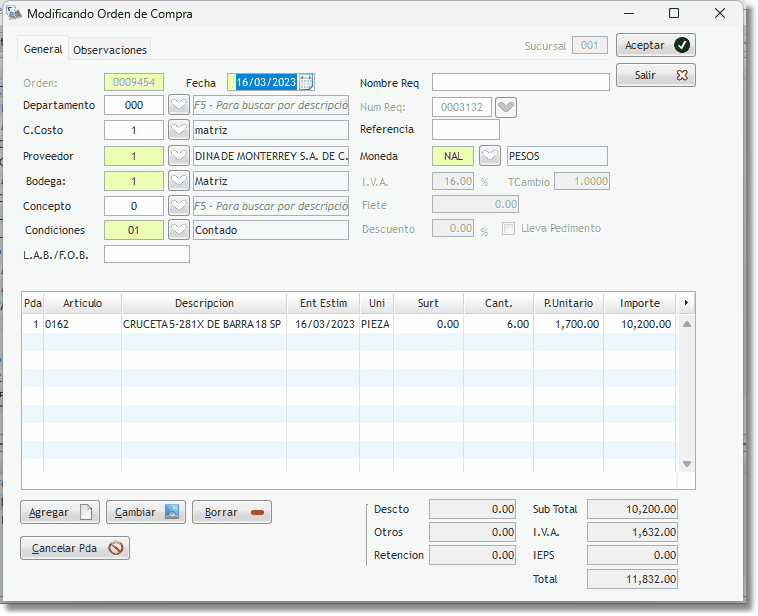Select the CRUCETA 5-281X row in grid
Viewport: 758px width, 616px height.
[200, 324]
